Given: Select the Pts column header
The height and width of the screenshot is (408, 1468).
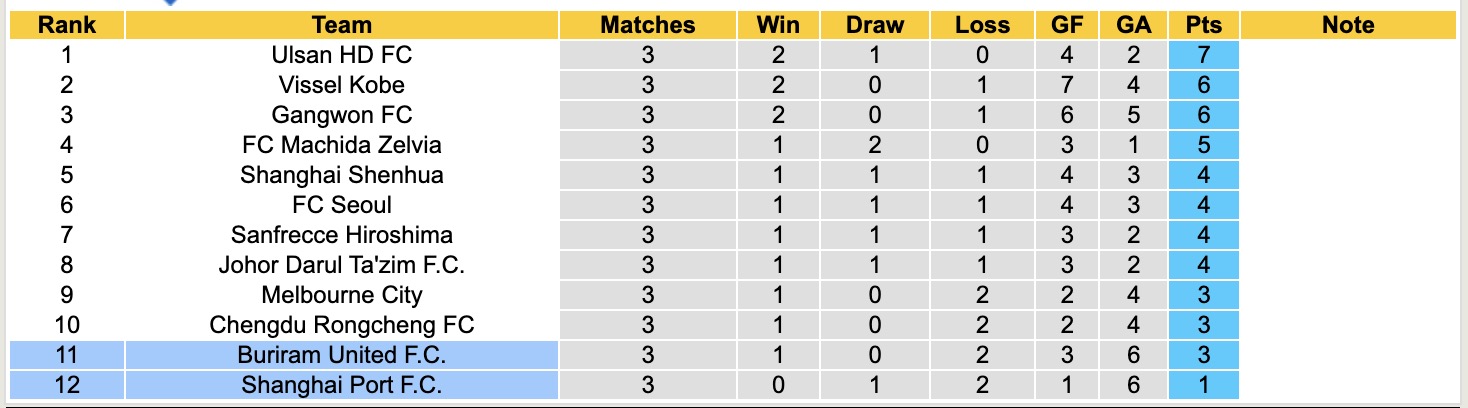Looking at the screenshot, I should pos(1203,25).
